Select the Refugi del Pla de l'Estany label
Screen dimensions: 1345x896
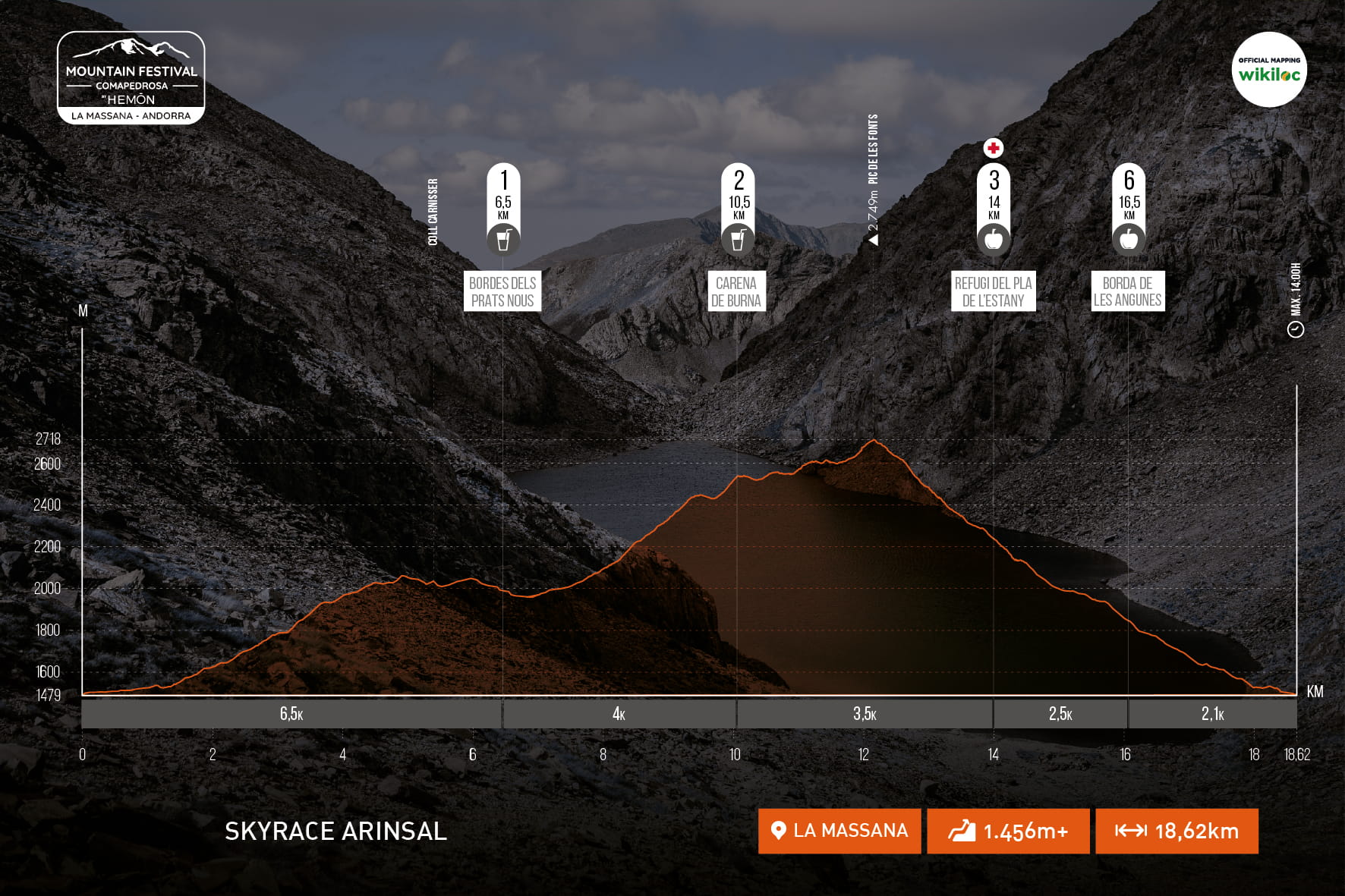[x=993, y=291]
